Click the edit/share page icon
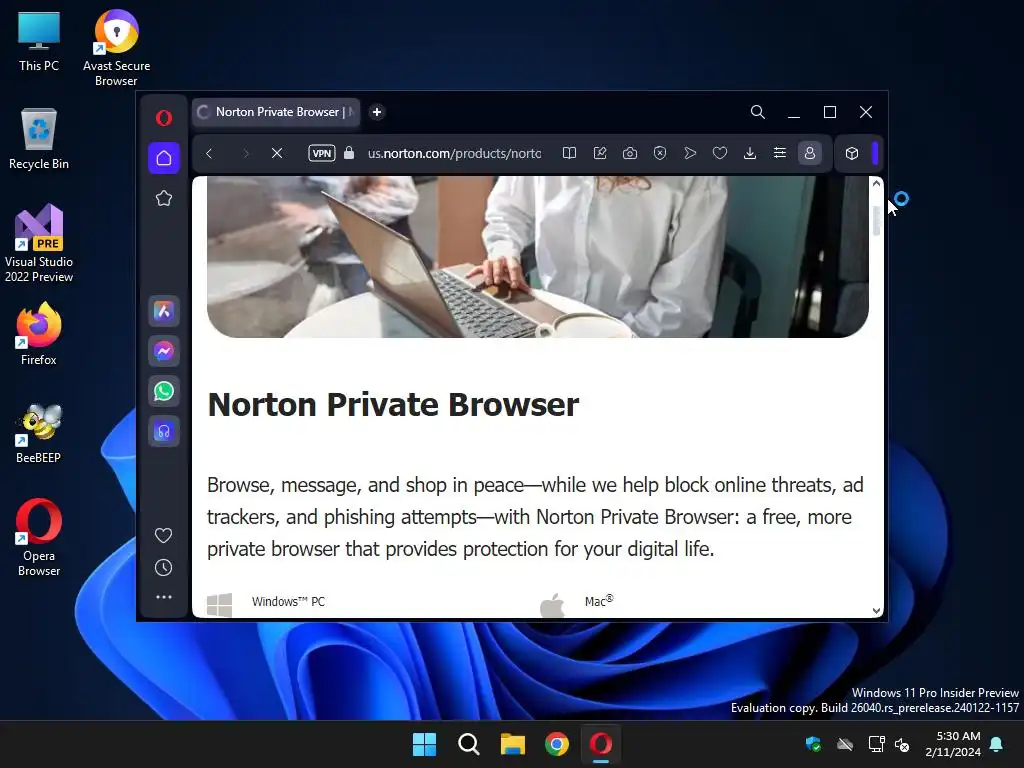This screenshot has width=1024, height=768. click(x=600, y=153)
